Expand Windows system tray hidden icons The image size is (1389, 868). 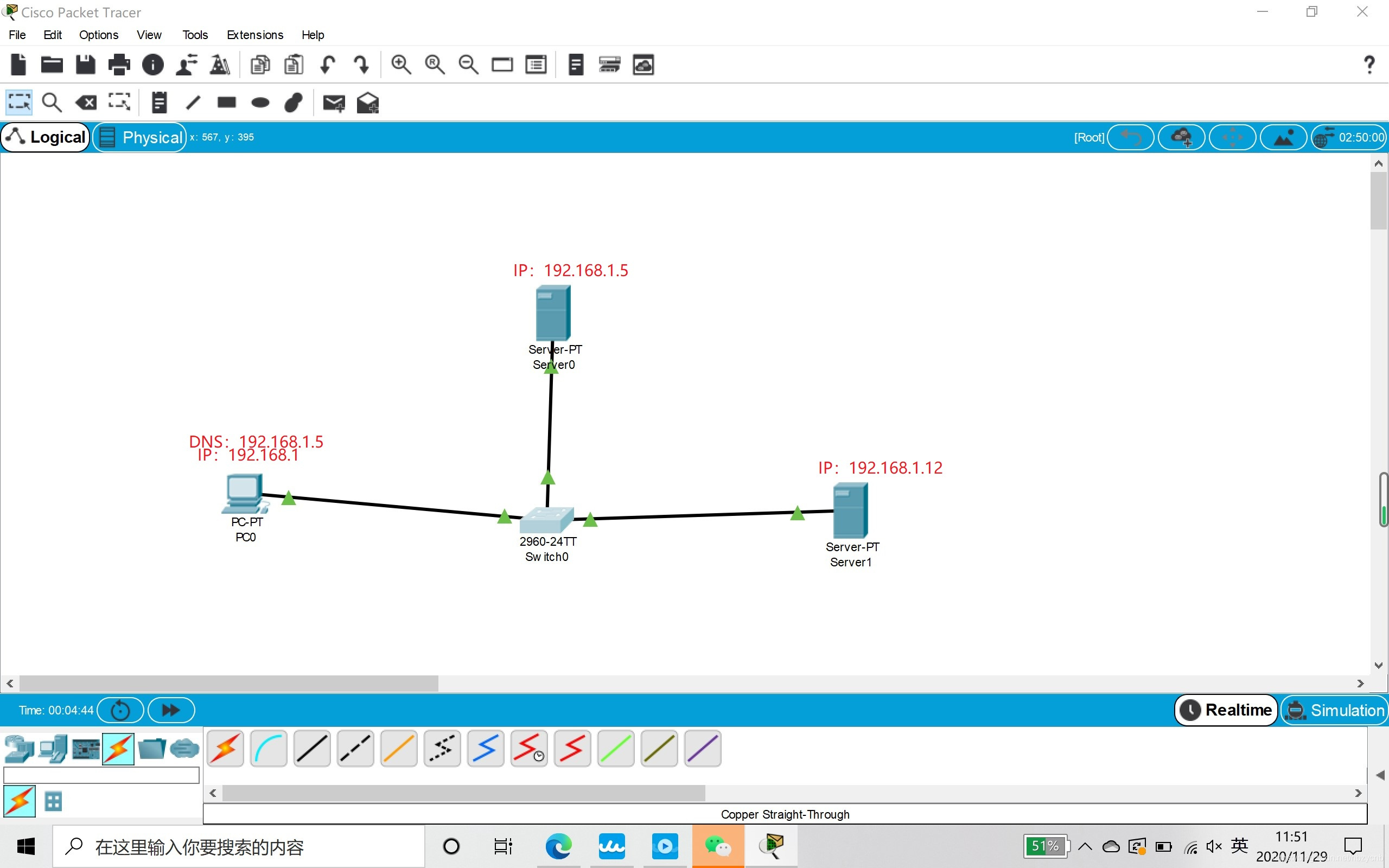pyautogui.click(x=1085, y=846)
